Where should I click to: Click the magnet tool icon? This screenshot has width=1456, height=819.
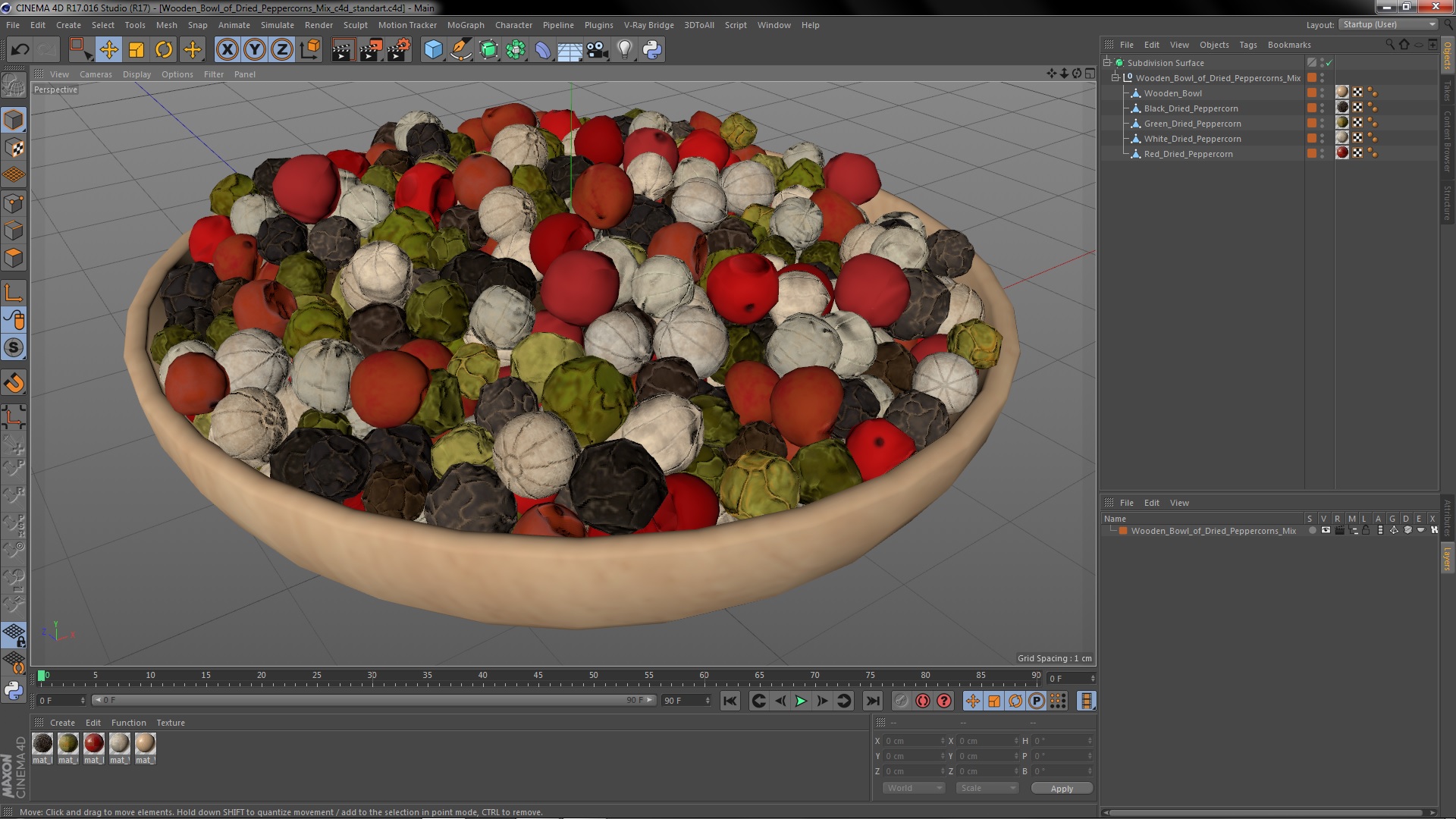tap(14, 383)
